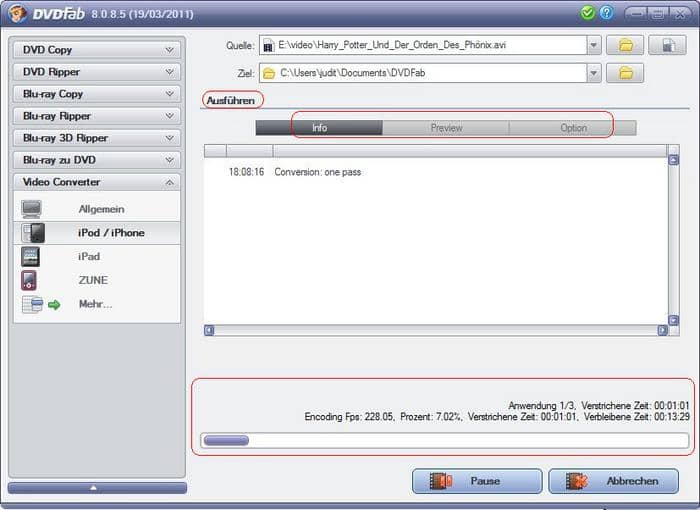The image size is (700, 510).
Task: Switch to the Info tab
Action: pyautogui.click(x=319, y=128)
